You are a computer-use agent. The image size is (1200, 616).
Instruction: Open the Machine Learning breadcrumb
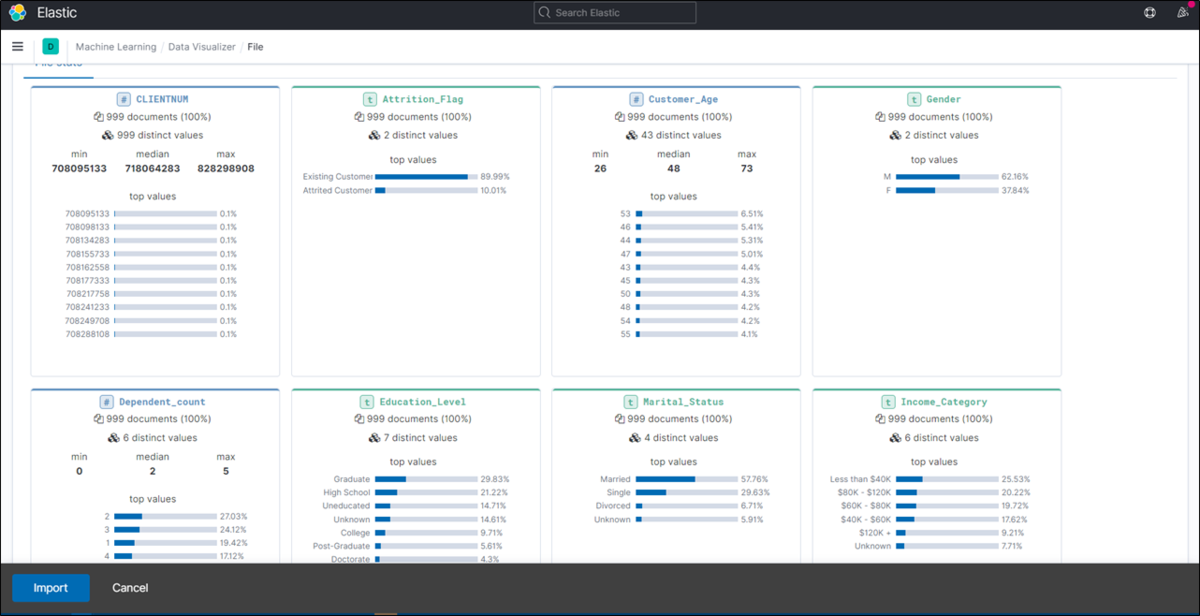coord(116,47)
